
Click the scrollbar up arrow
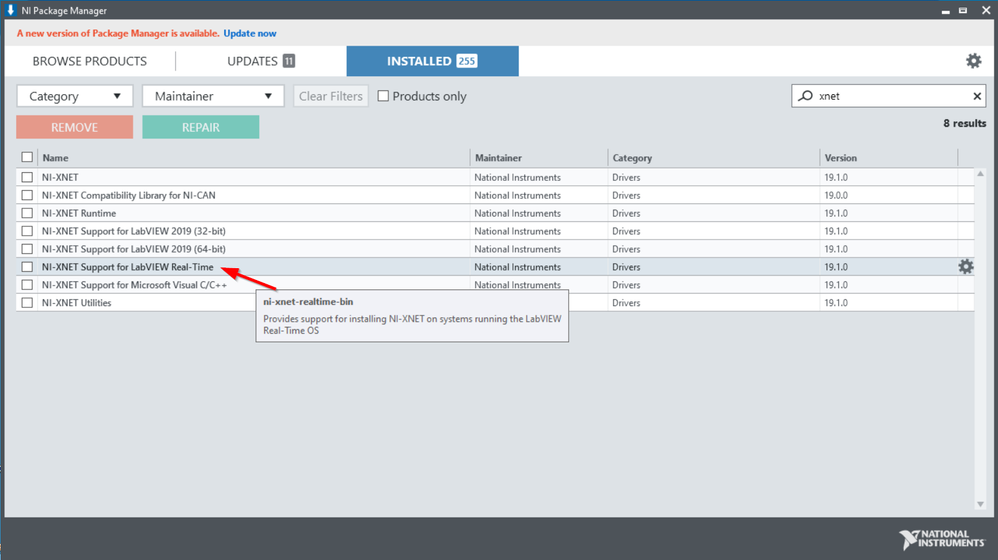(x=980, y=174)
